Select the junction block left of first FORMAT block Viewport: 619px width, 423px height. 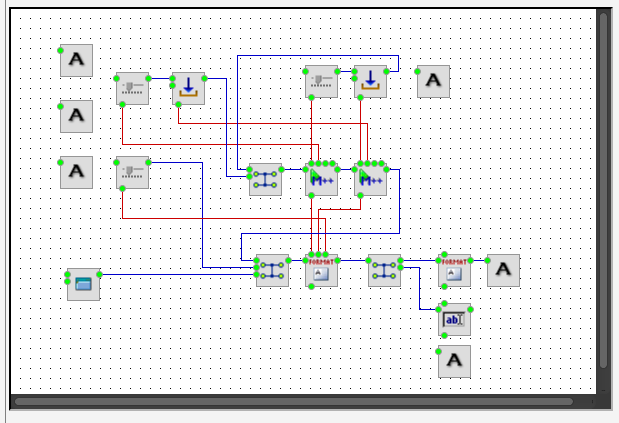click(272, 270)
